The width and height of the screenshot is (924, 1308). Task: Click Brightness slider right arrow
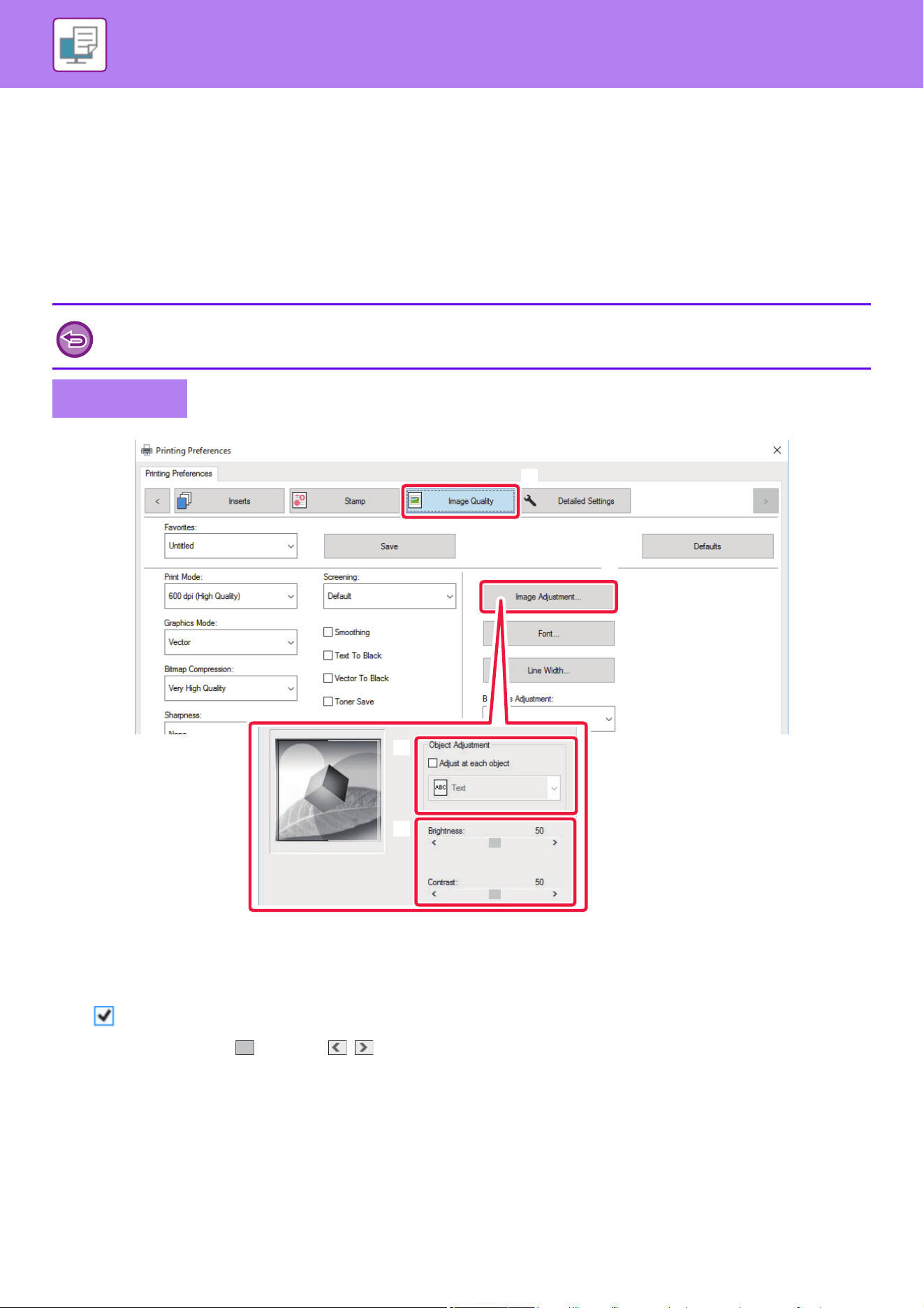[x=555, y=843]
